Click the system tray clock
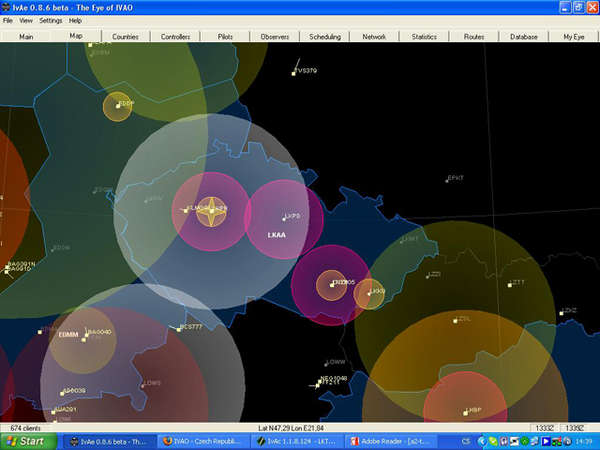Screen dimensions: 600x450 pos(585,442)
